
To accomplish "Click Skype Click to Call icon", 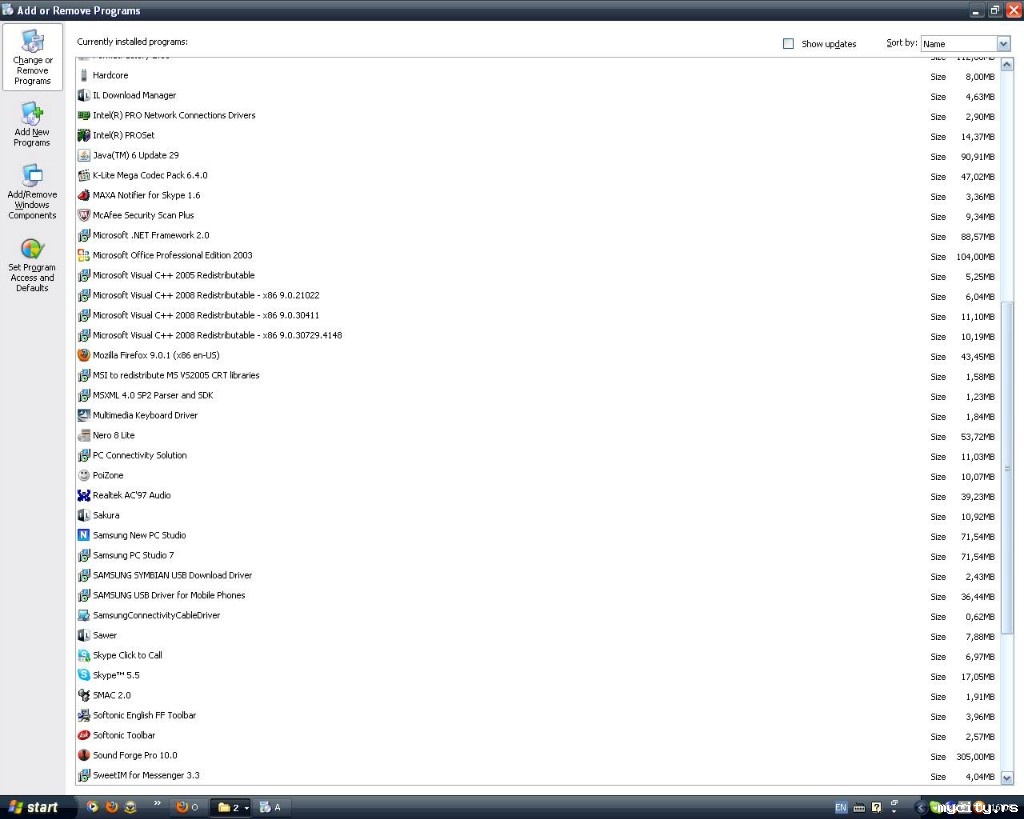I will pos(84,655).
